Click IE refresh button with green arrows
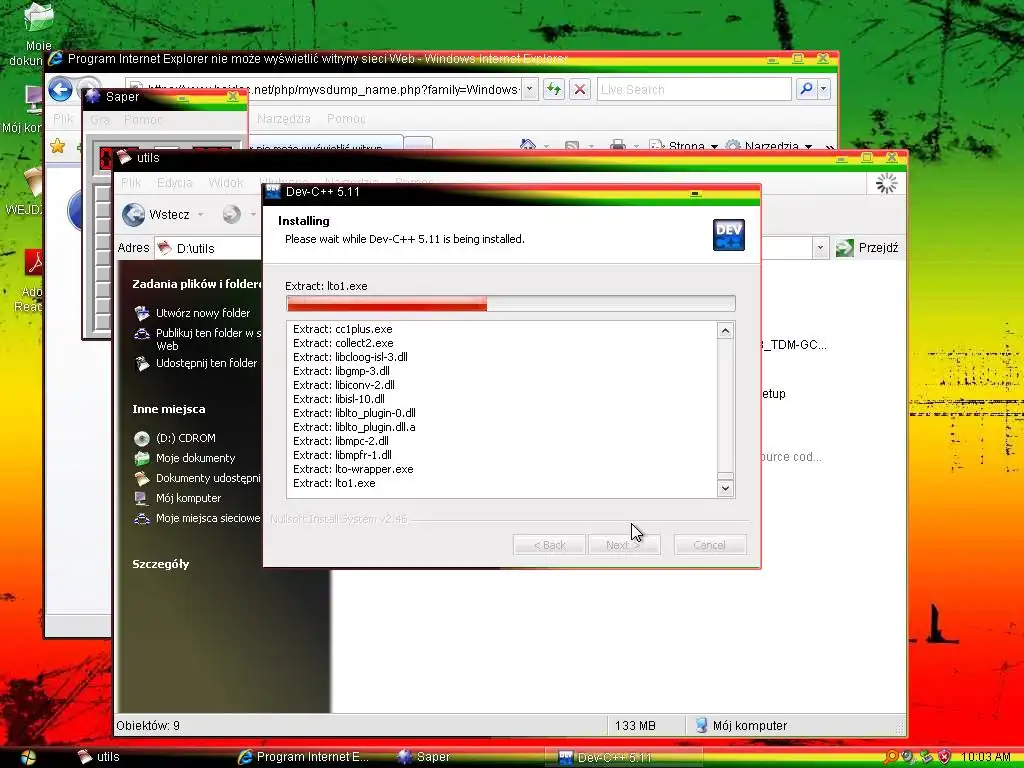Image resolution: width=1024 pixels, height=768 pixels. point(554,89)
